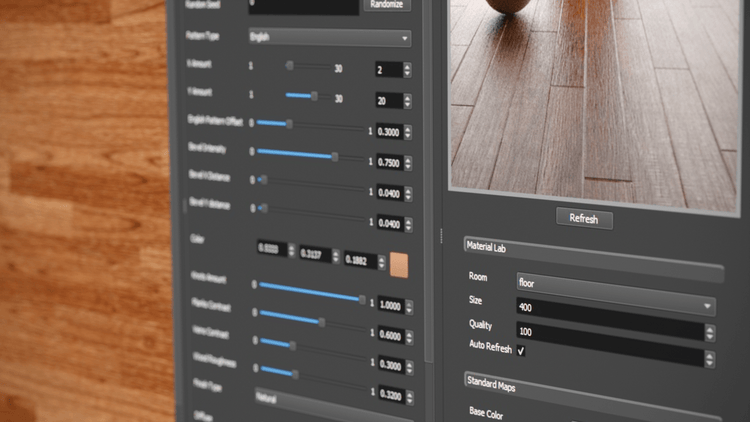Click the Bevel Intensity value field 0.7500
The height and width of the screenshot is (422, 750).
click(x=390, y=162)
